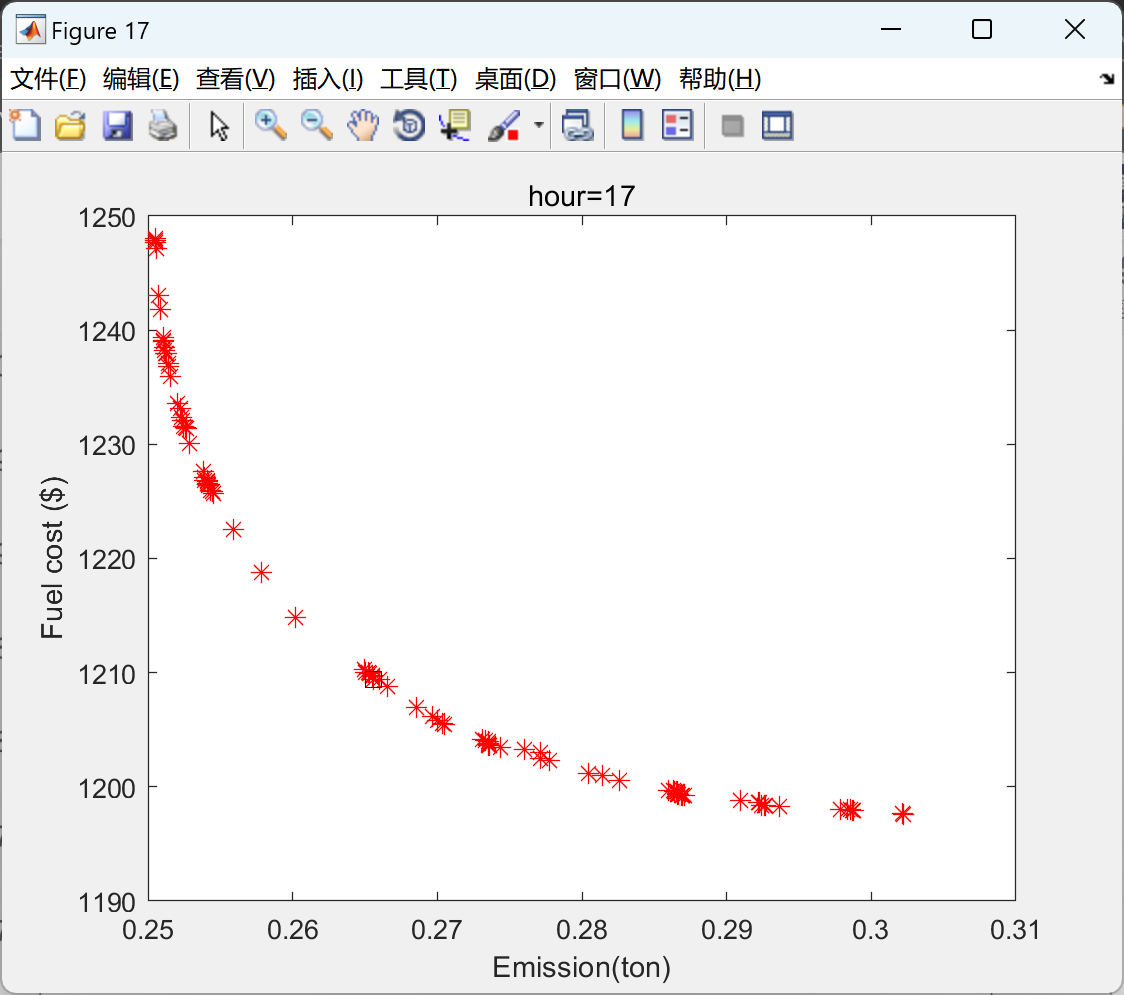
Task: Click the 0.31 x-axis tick label
Action: click(1015, 930)
